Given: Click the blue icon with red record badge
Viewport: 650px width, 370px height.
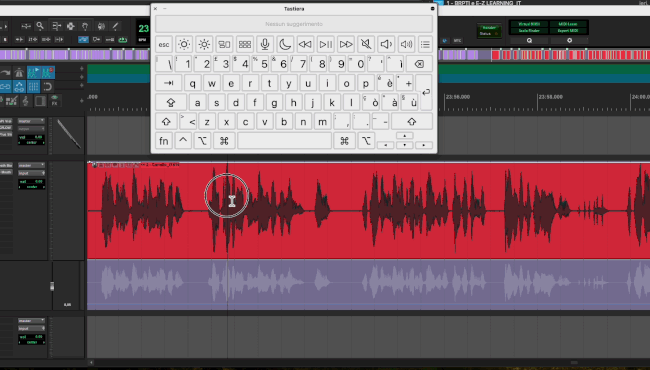Looking at the screenshot, I should [48, 73].
